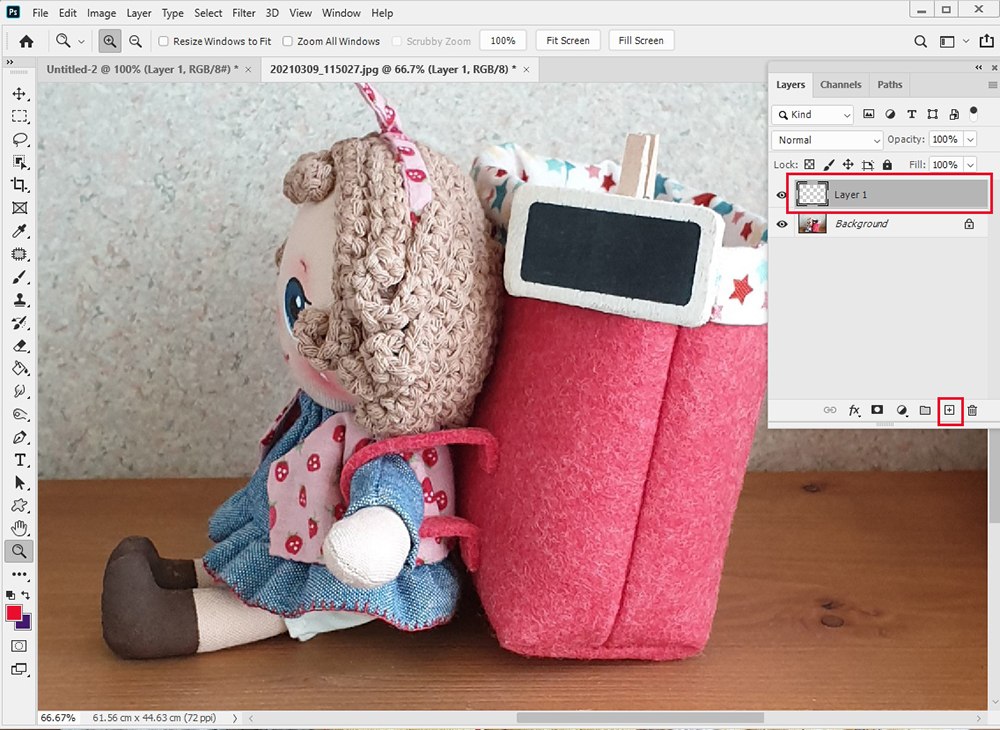Image resolution: width=1000 pixels, height=730 pixels.
Task: Switch to the Untitled-2 document tab
Action: tap(143, 69)
